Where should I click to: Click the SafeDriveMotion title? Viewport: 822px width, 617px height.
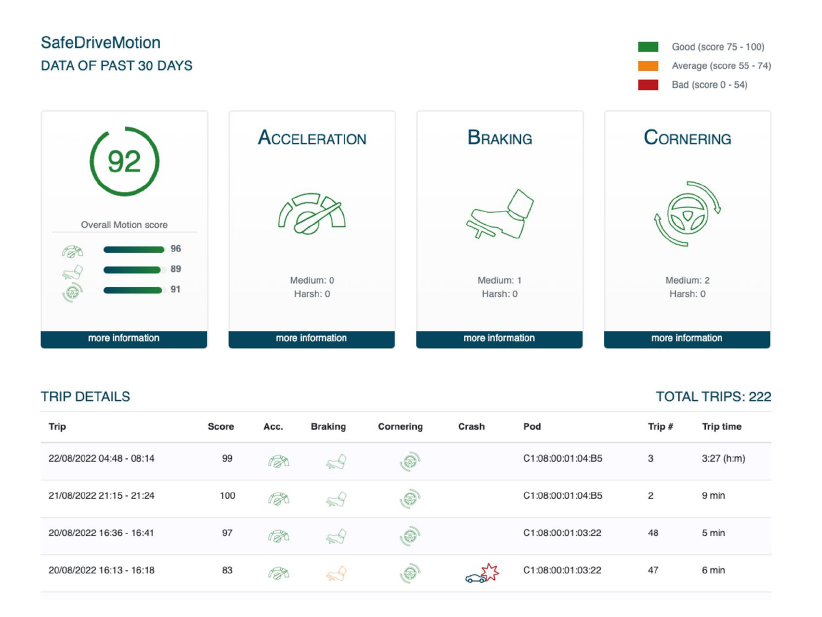(x=100, y=43)
